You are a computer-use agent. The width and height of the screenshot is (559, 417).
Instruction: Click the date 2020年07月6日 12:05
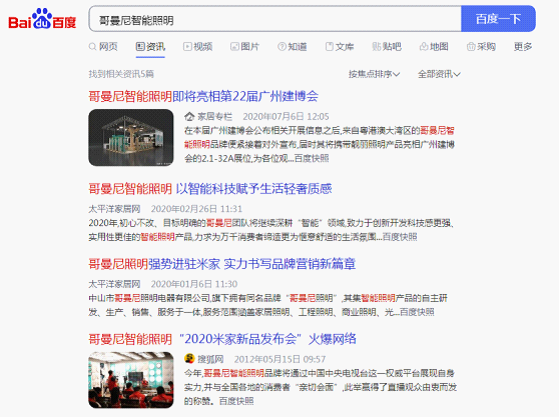click(x=286, y=117)
